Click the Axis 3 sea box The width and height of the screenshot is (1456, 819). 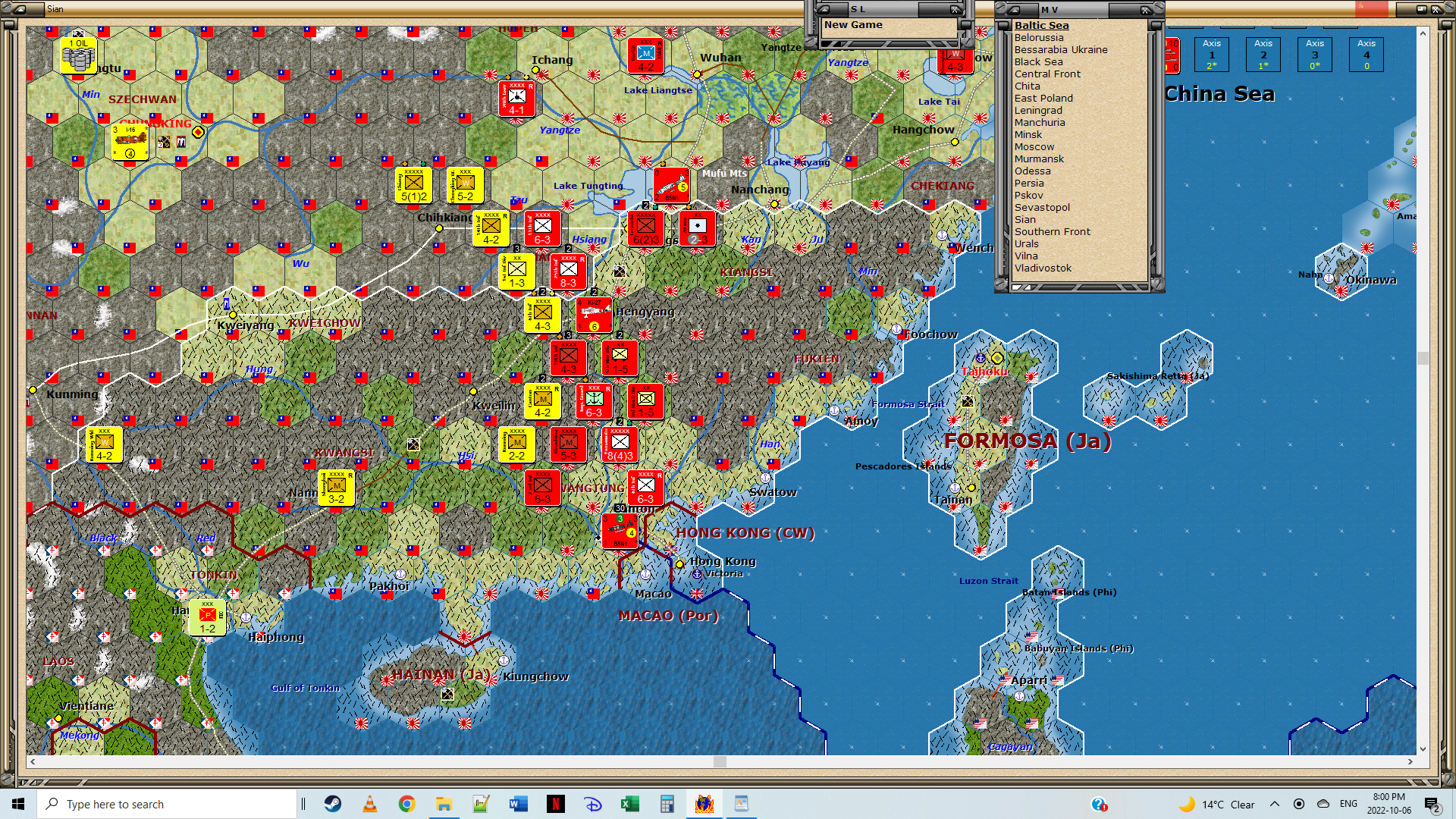(1314, 55)
